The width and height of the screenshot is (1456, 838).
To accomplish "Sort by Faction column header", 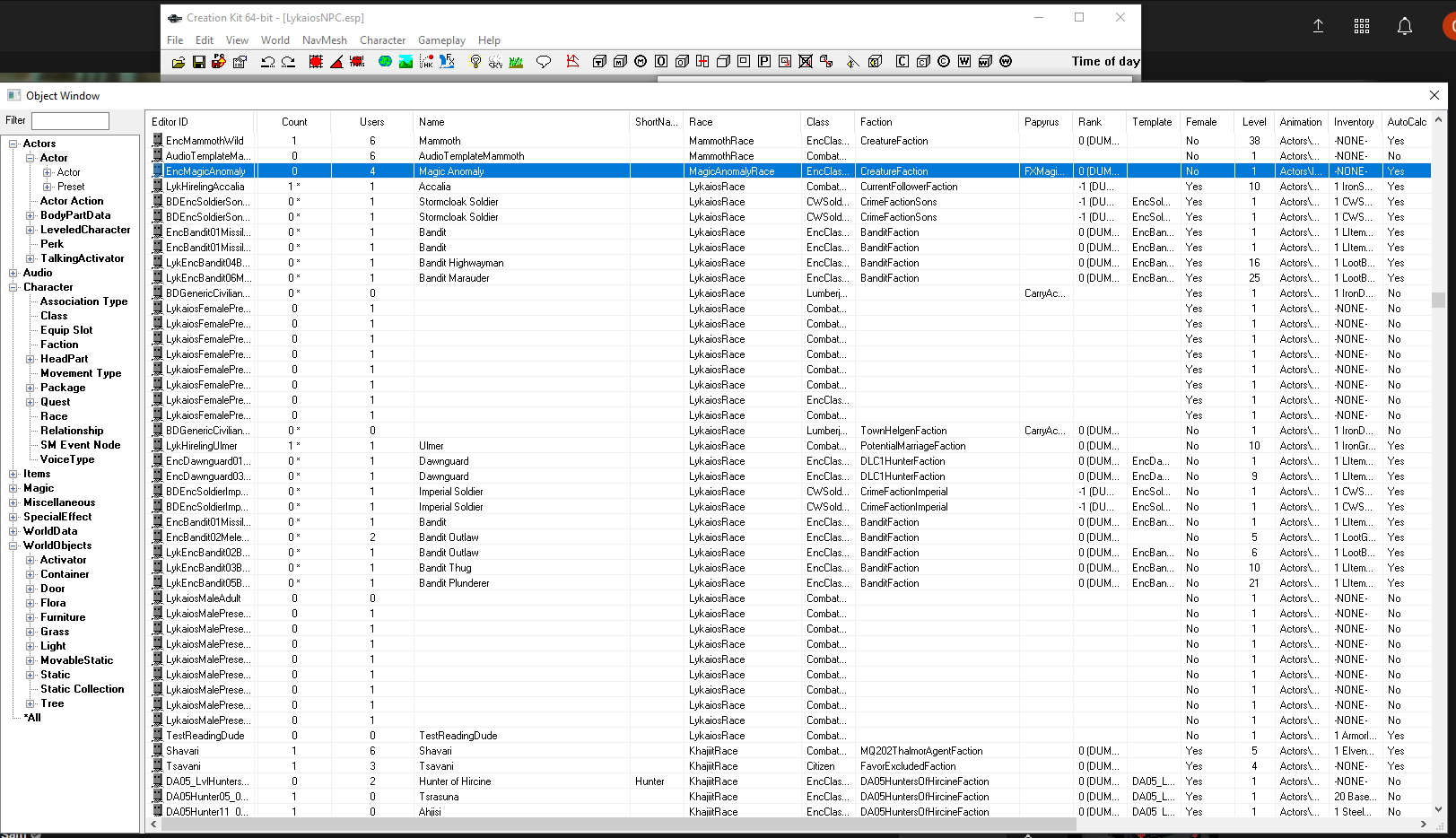I will point(937,122).
